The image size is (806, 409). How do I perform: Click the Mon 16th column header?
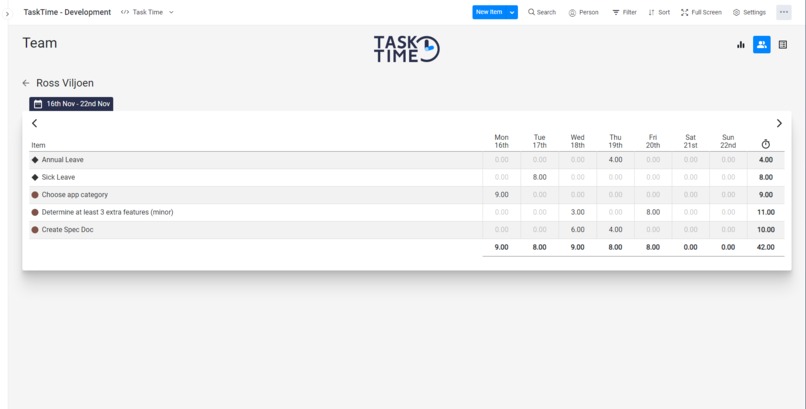pyautogui.click(x=501, y=141)
